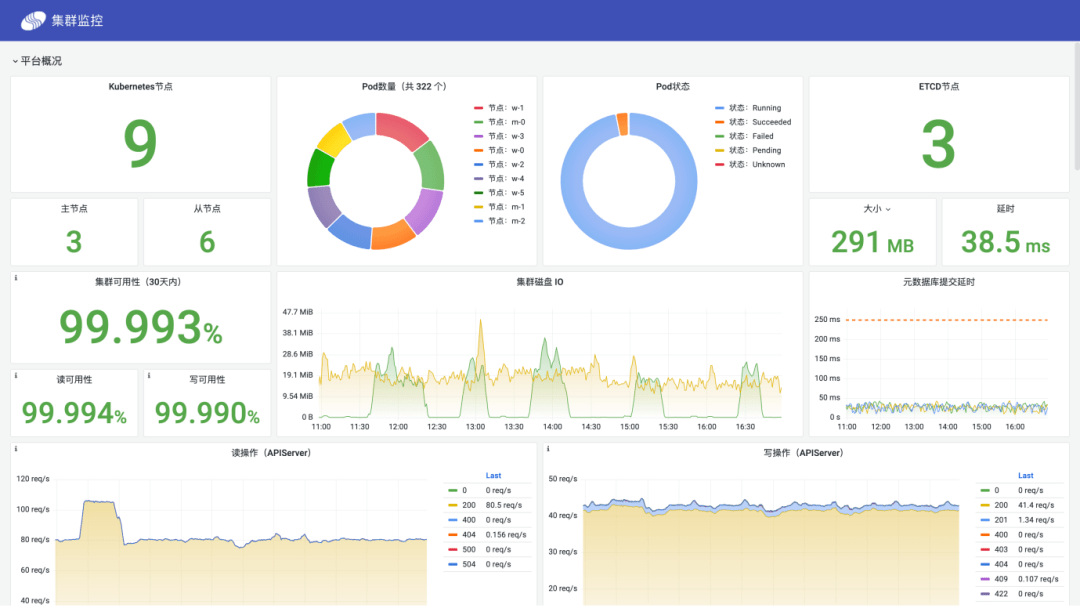Click info icon on 写可用性 panel
Viewport: 1080px width, 608px height.
click(149, 376)
